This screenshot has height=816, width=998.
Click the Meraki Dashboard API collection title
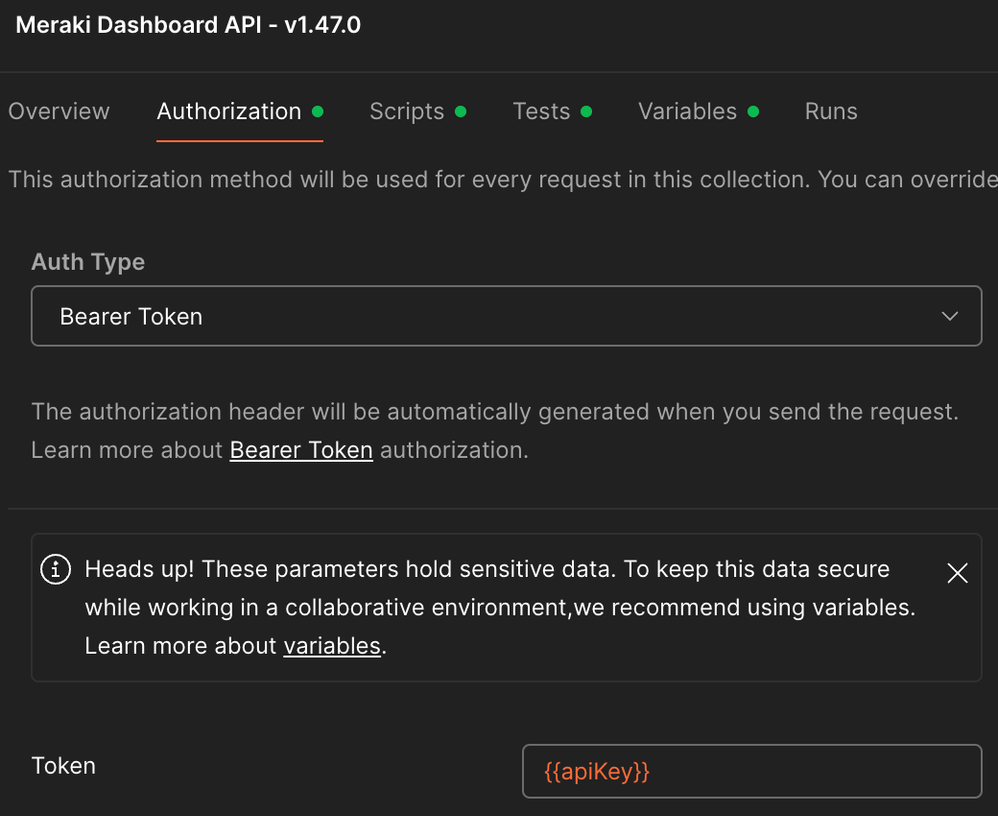coord(188,24)
